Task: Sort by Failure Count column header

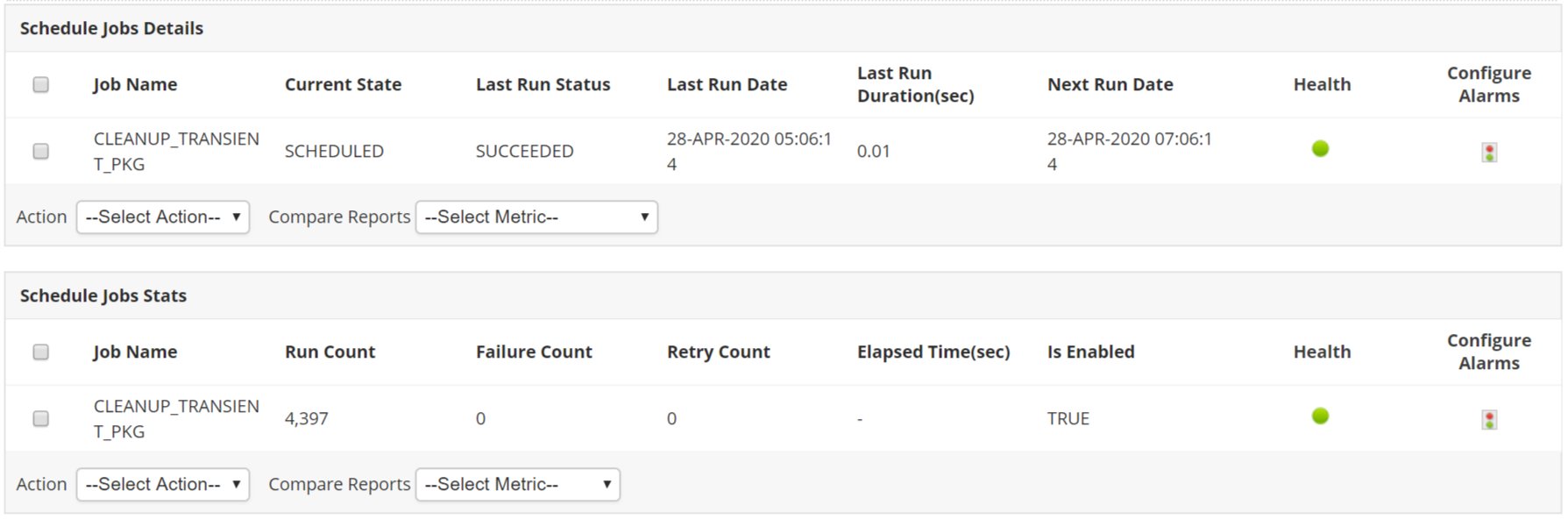Action: [534, 352]
